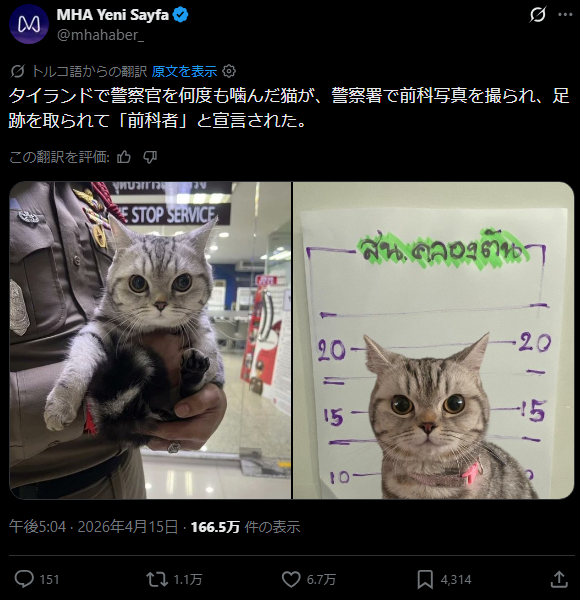Open the reply comment icon
Screen dimensions: 580x600
[24, 579]
